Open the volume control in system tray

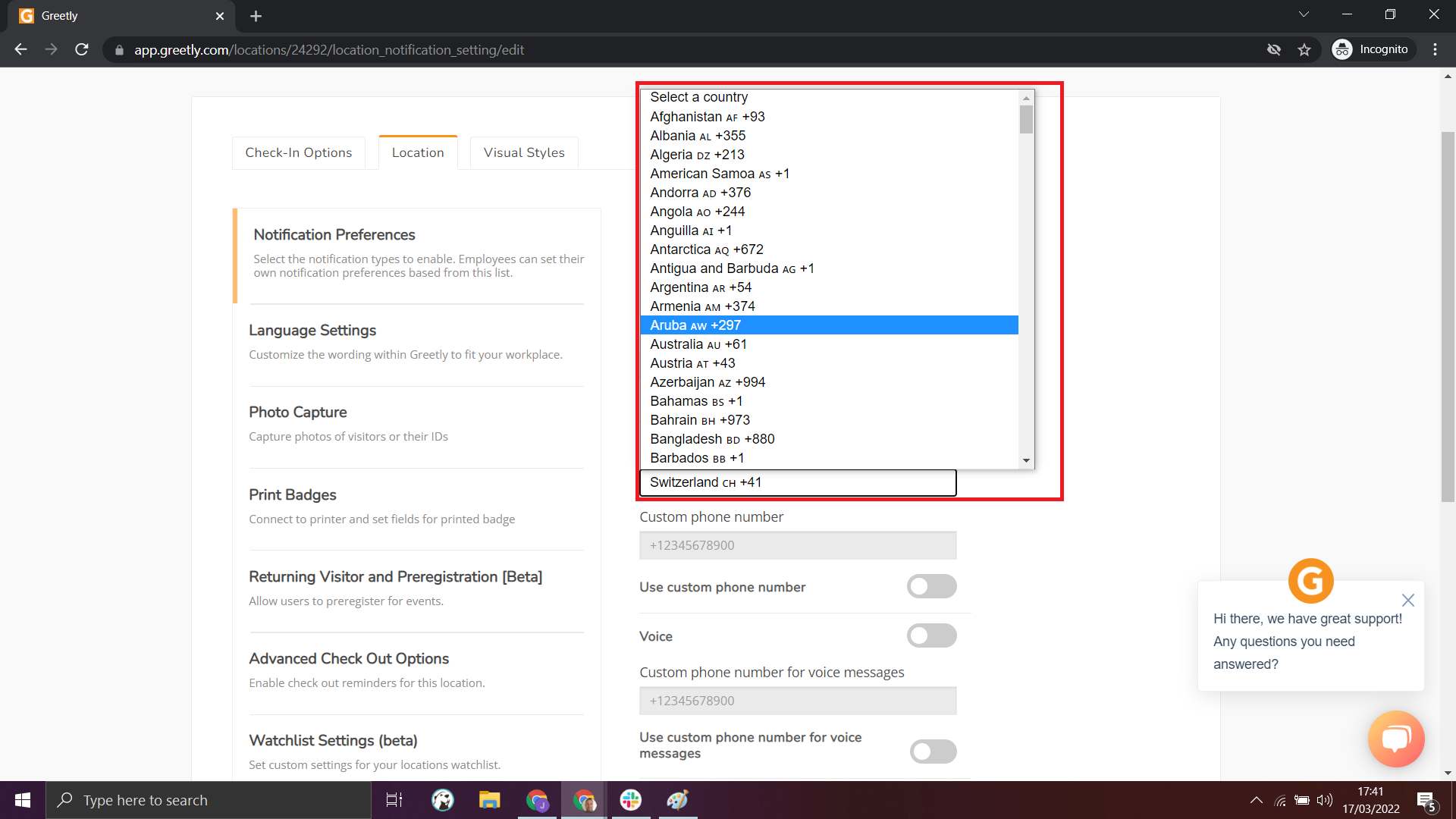pyautogui.click(x=1325, y=800)
